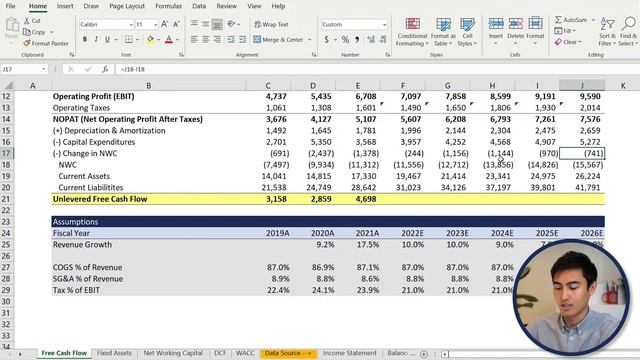The image size is (640, 360).
Task: Click the Copy icon
Action: [27, 32]
